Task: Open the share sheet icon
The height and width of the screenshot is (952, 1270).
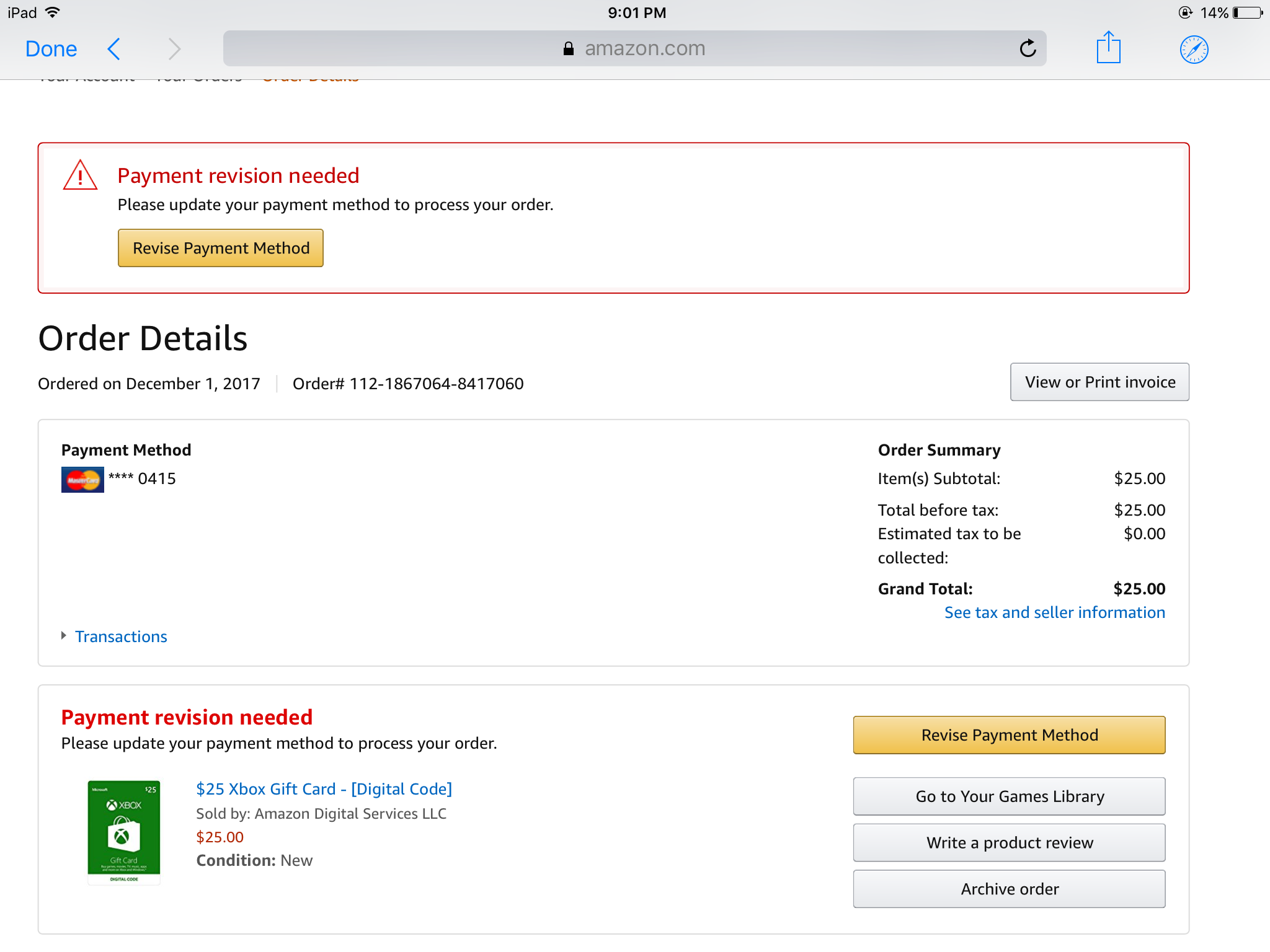Action: 1108,48
